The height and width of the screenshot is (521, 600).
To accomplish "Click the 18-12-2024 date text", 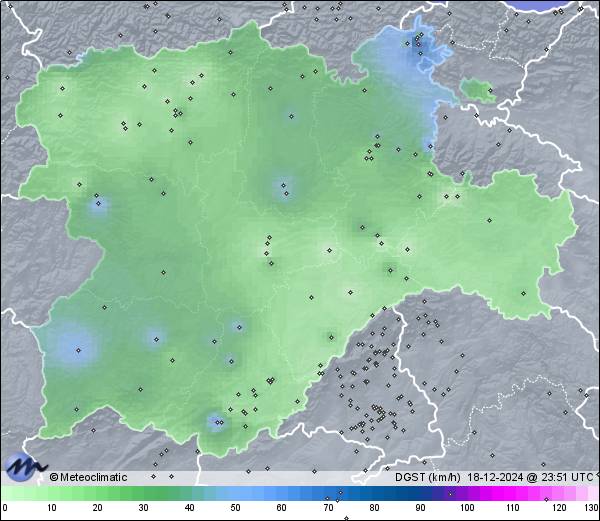I will click(x=496, y=477).
